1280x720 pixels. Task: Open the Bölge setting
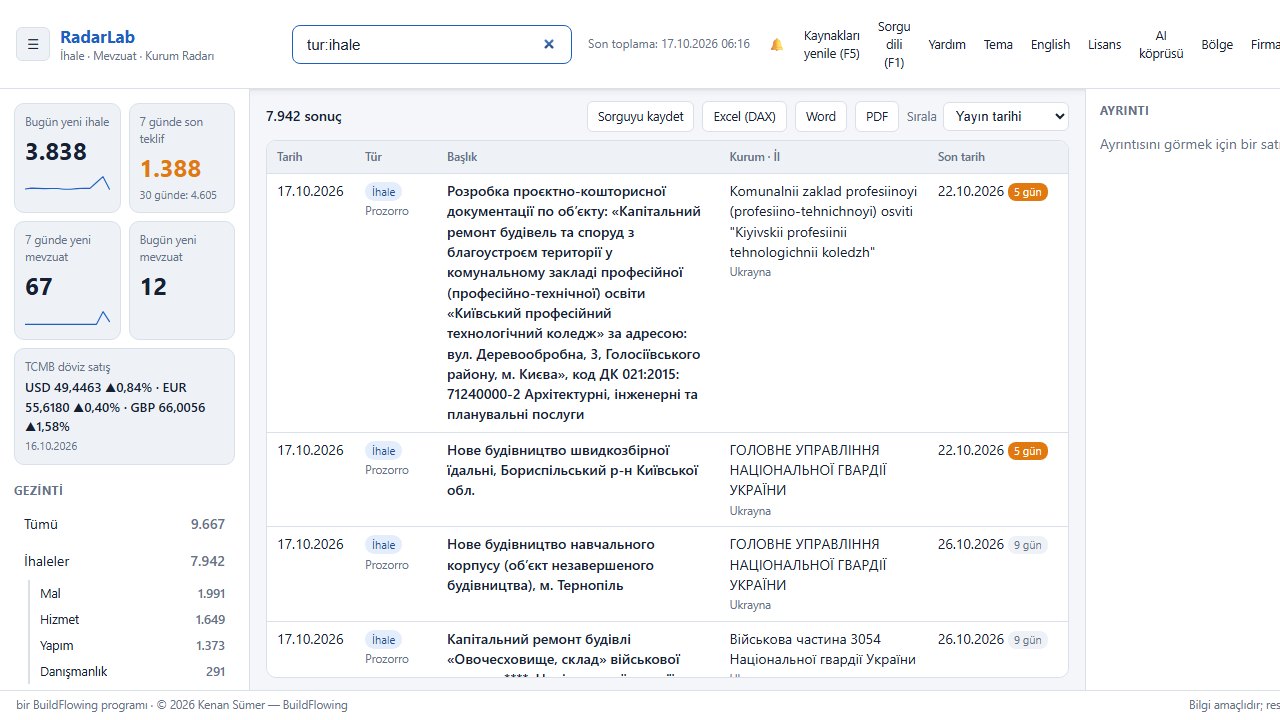coord(1217,44)
